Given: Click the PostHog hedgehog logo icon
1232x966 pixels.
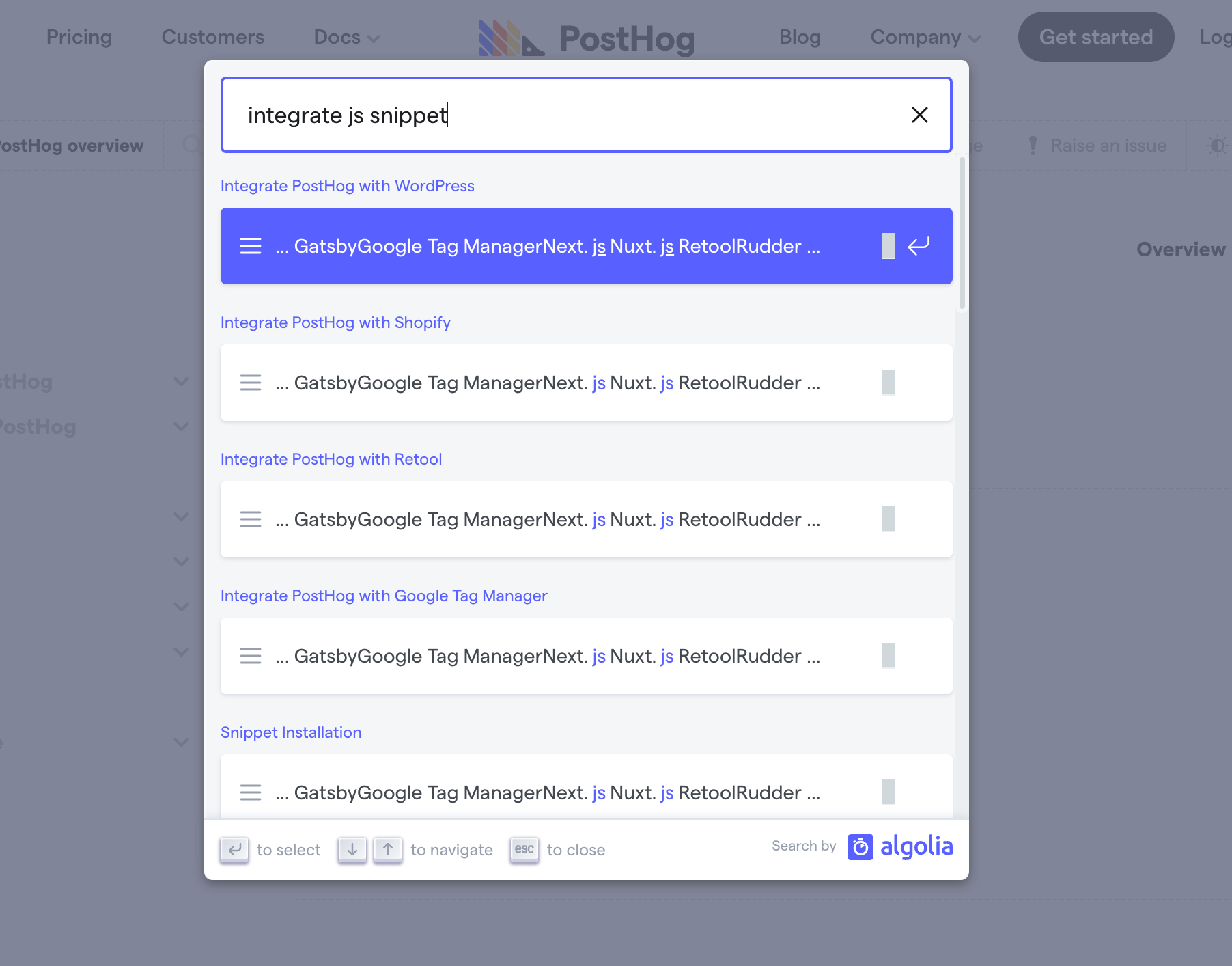Looking at the screenshot, I should click(512, 38).
